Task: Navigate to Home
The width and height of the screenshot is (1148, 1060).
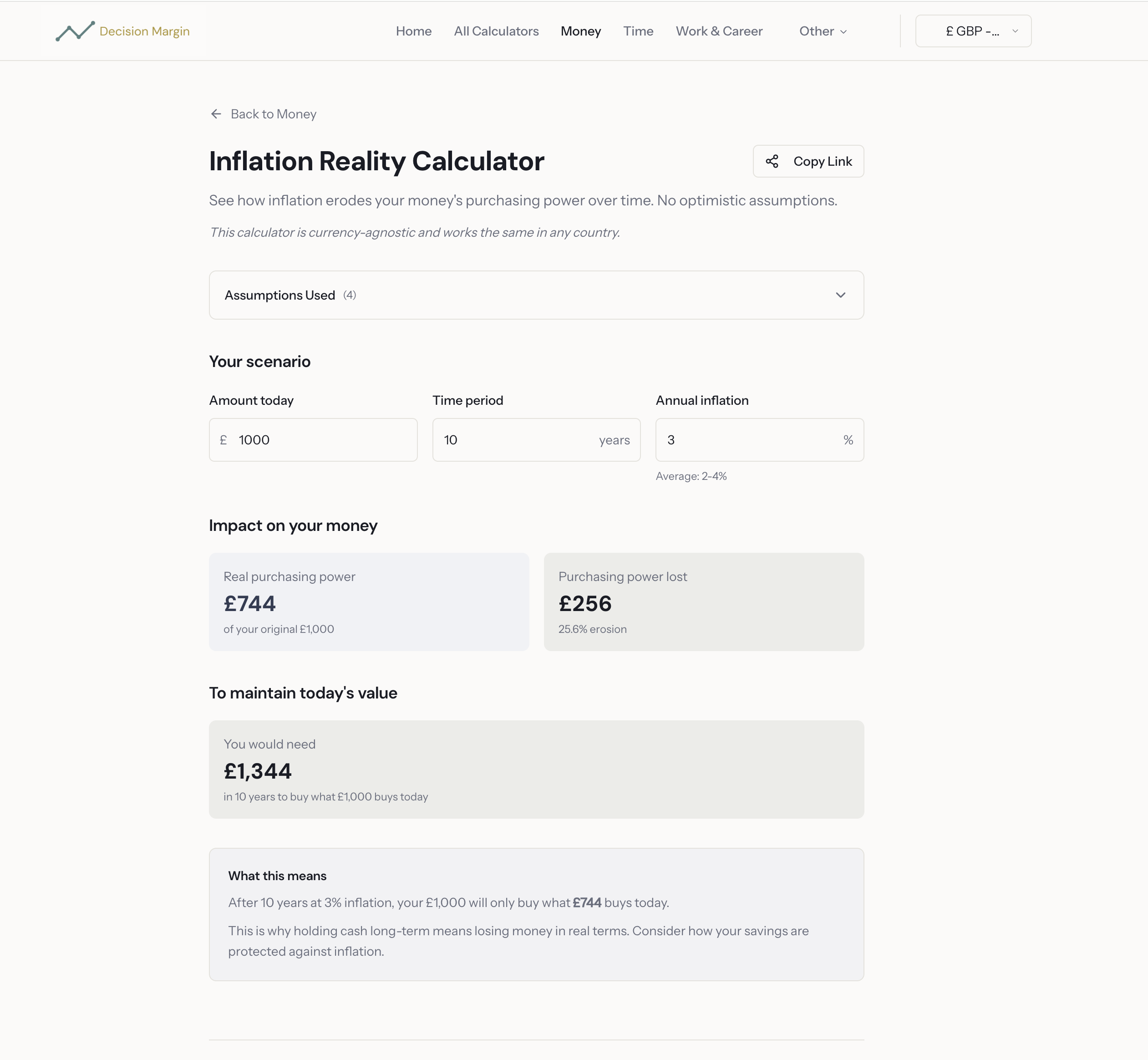Action: pyautogui.click(x=413, y=31)
